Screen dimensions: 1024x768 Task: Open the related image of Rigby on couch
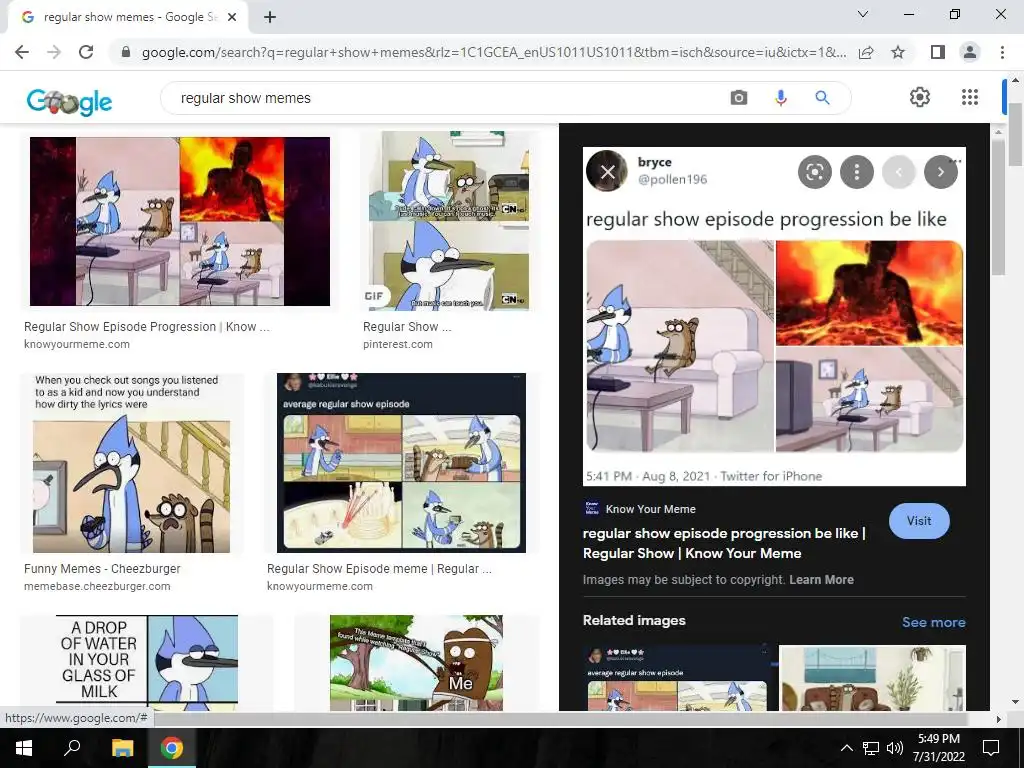click(872, 678)
